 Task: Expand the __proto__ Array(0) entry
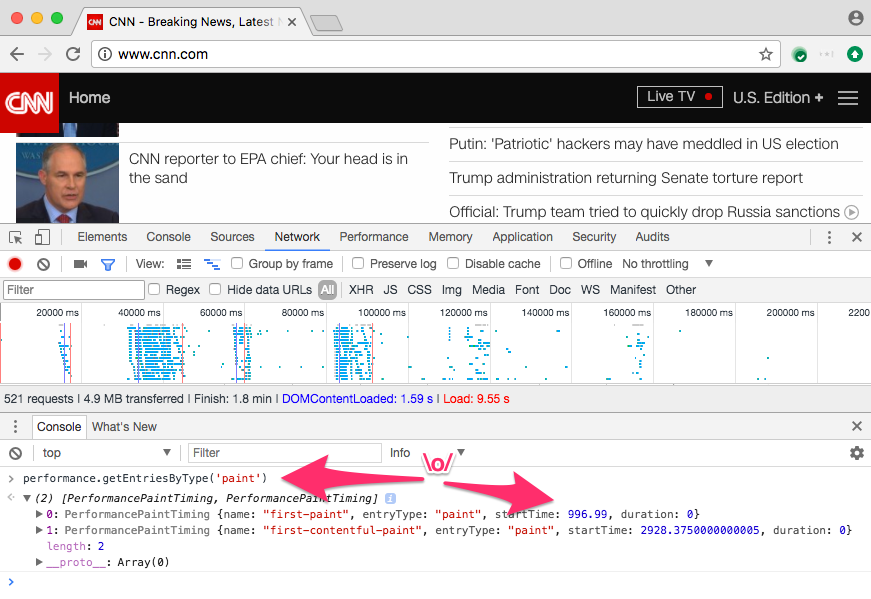39,562
